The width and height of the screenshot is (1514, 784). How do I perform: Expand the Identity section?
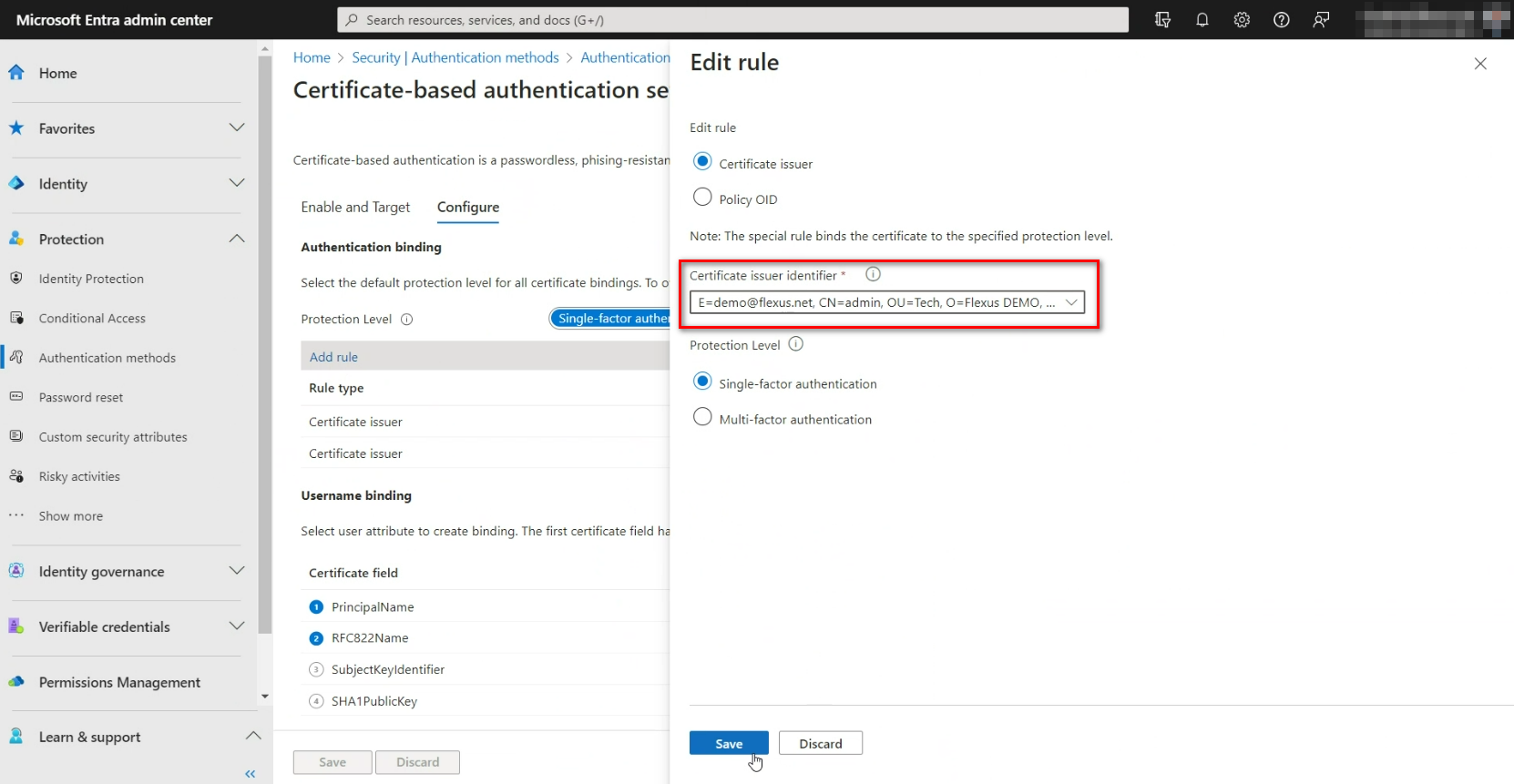coord(237,183)
